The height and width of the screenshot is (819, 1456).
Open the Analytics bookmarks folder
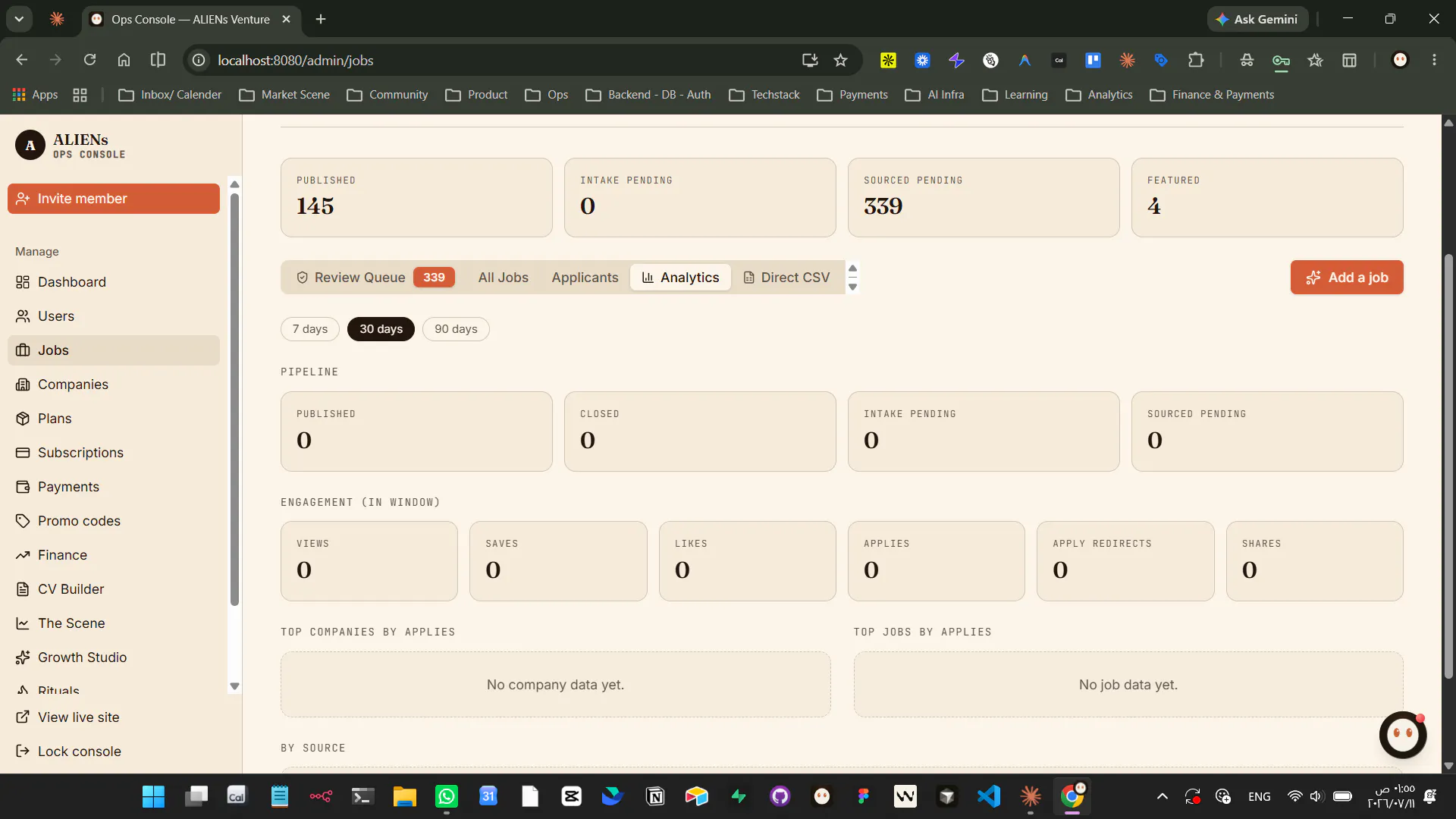pyautogui.click(x=1099, y=95)
